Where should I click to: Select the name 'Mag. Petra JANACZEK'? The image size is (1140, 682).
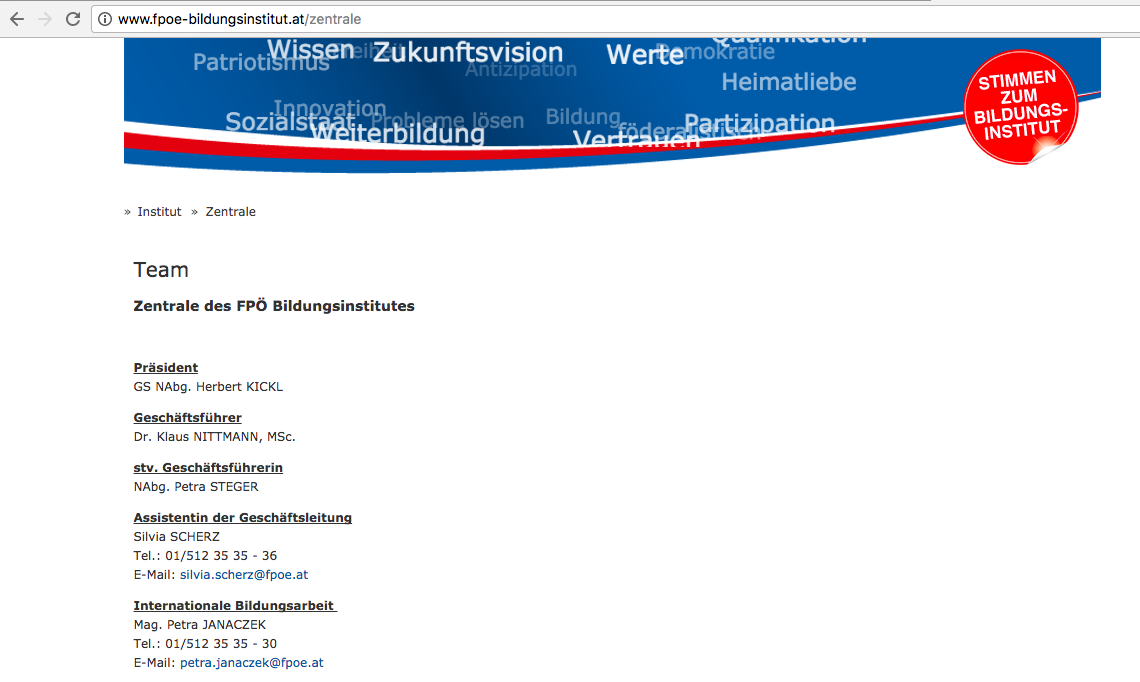pyautogui.click(x=200, y=625)
